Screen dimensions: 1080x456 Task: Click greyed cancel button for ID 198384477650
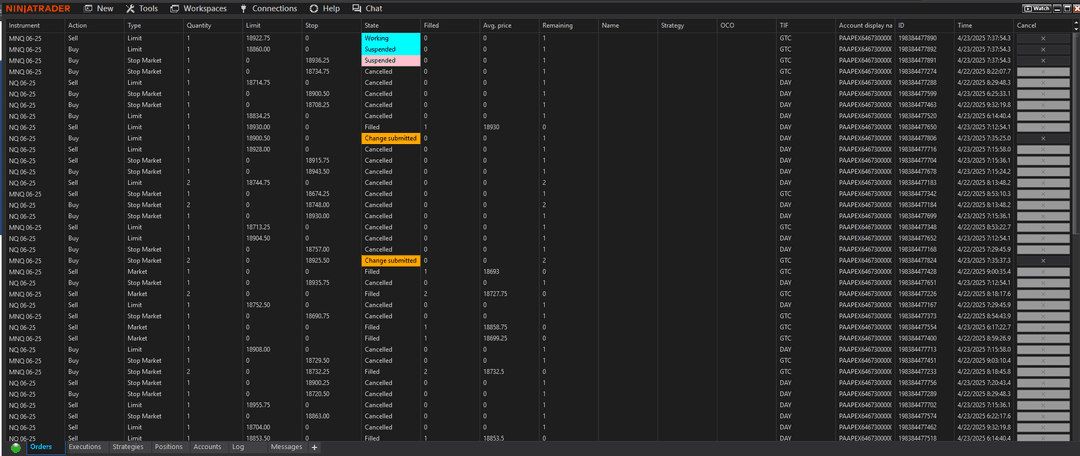click(1043, 127)
